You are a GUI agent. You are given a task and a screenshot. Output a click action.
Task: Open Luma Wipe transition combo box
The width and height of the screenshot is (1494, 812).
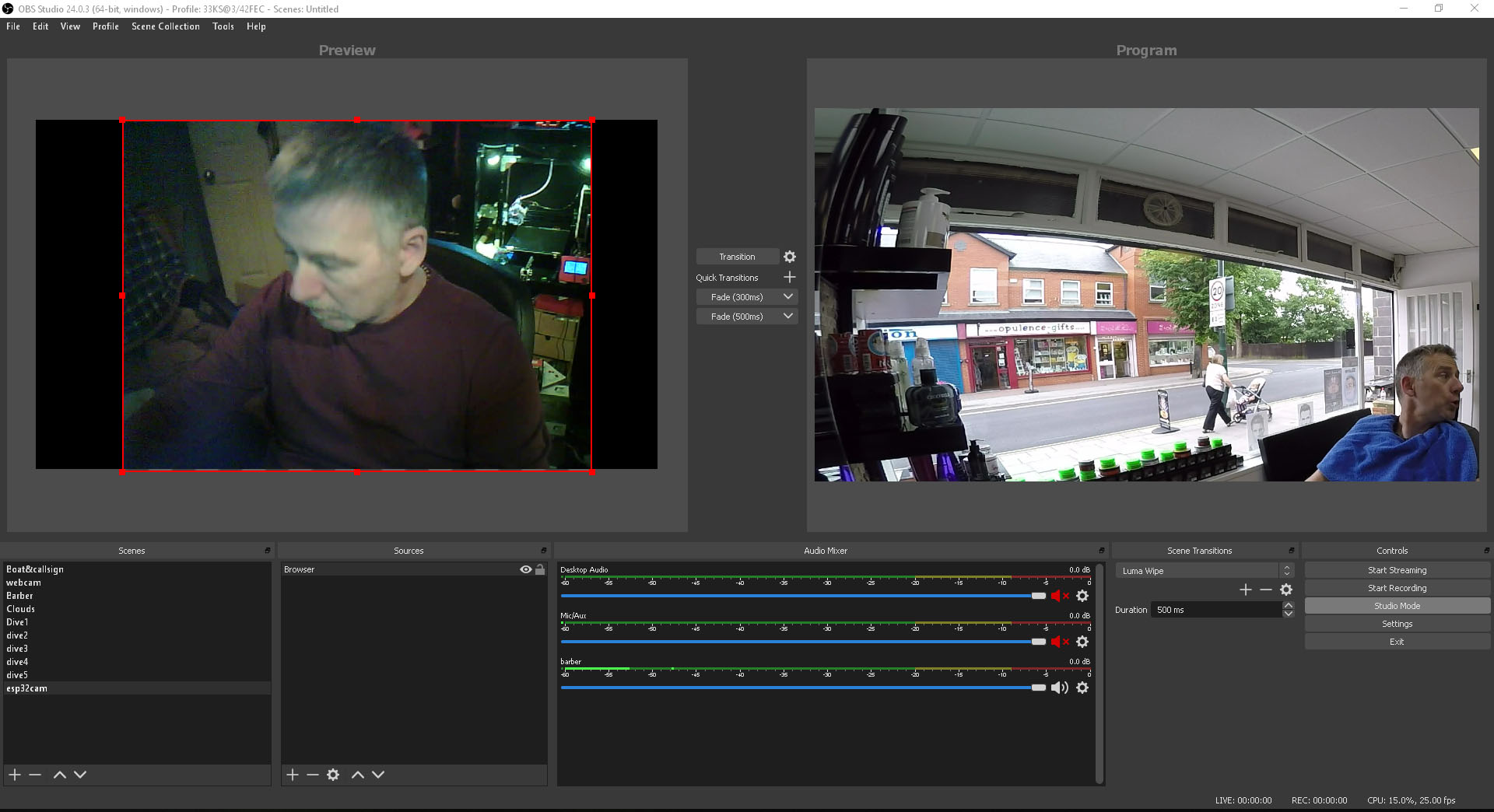coord(1205,571)
